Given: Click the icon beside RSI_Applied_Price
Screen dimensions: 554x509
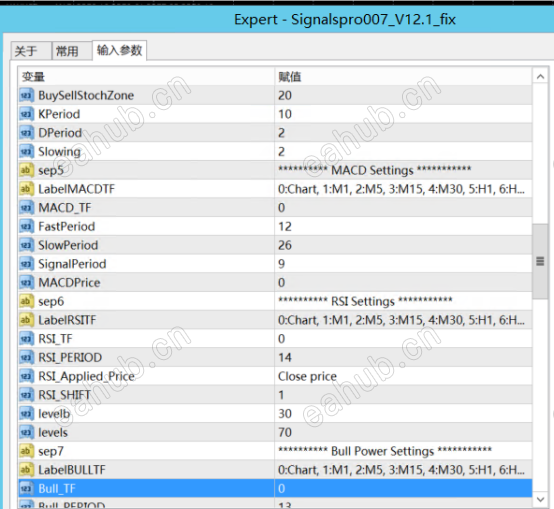Looking at the screenshot, I should coord(26,376).
